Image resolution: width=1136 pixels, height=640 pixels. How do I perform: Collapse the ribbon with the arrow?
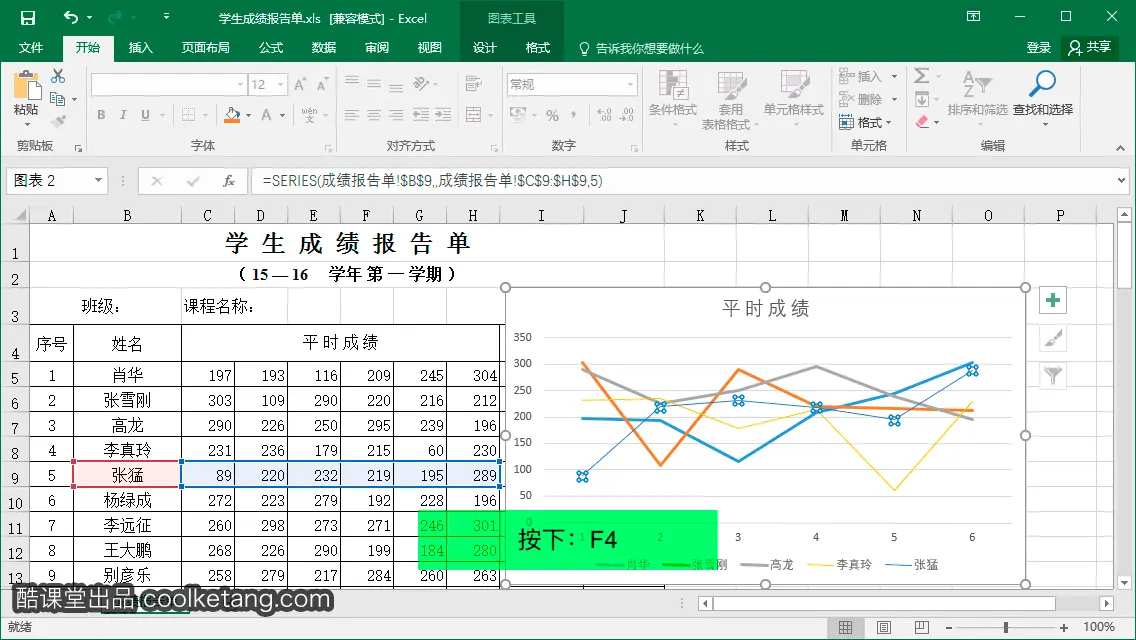[1121, 148]
